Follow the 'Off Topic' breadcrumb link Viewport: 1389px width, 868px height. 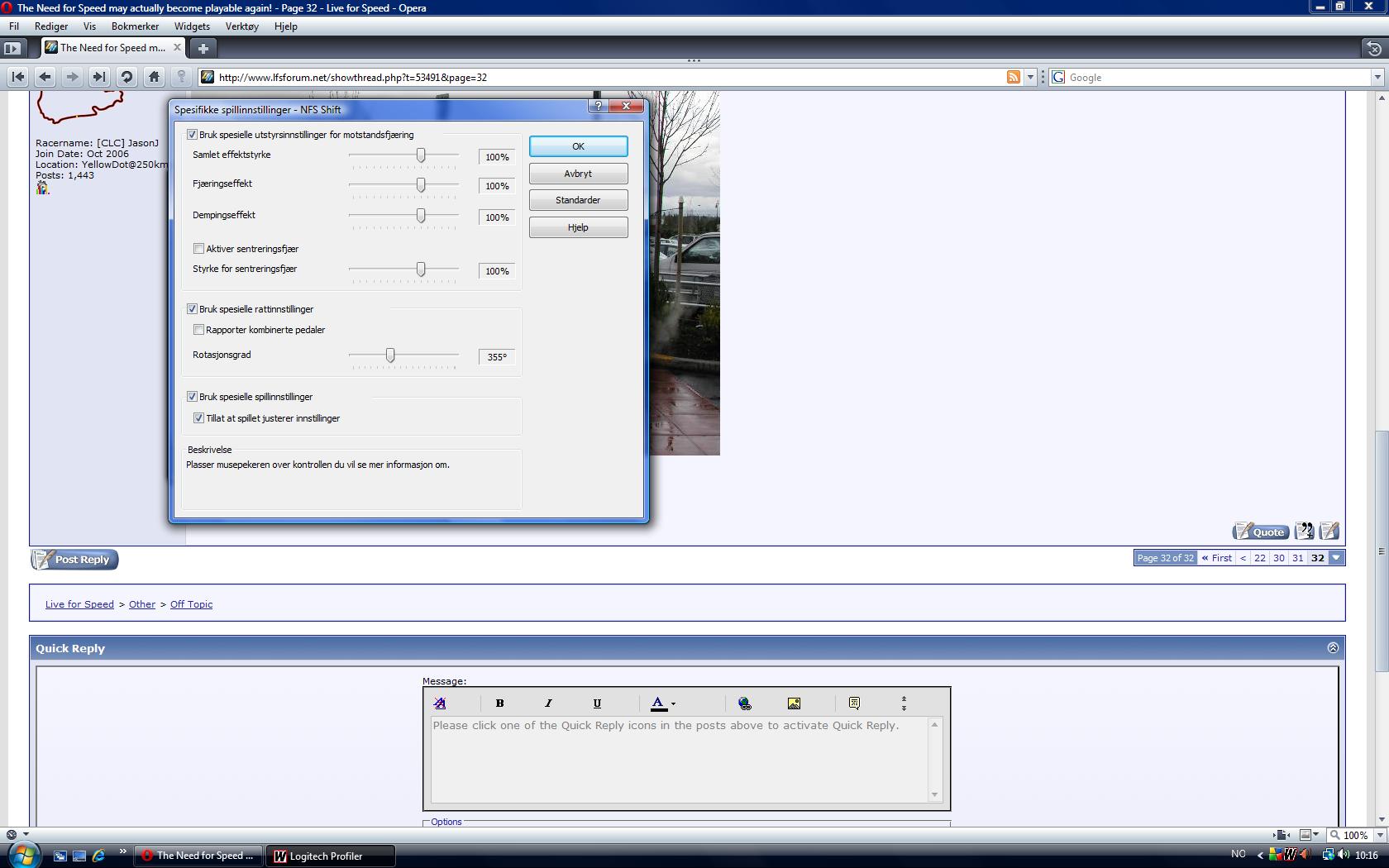[191, 604]
